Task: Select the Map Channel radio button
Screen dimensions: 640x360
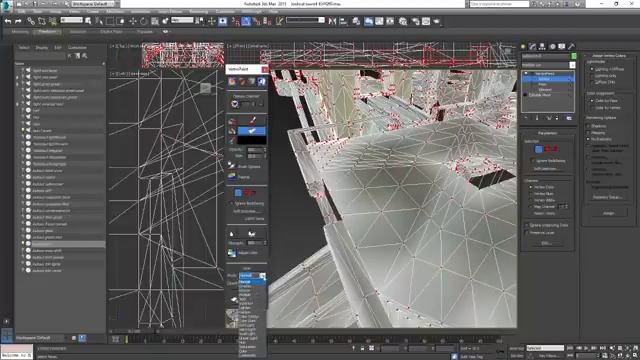Action: point(531,207)
